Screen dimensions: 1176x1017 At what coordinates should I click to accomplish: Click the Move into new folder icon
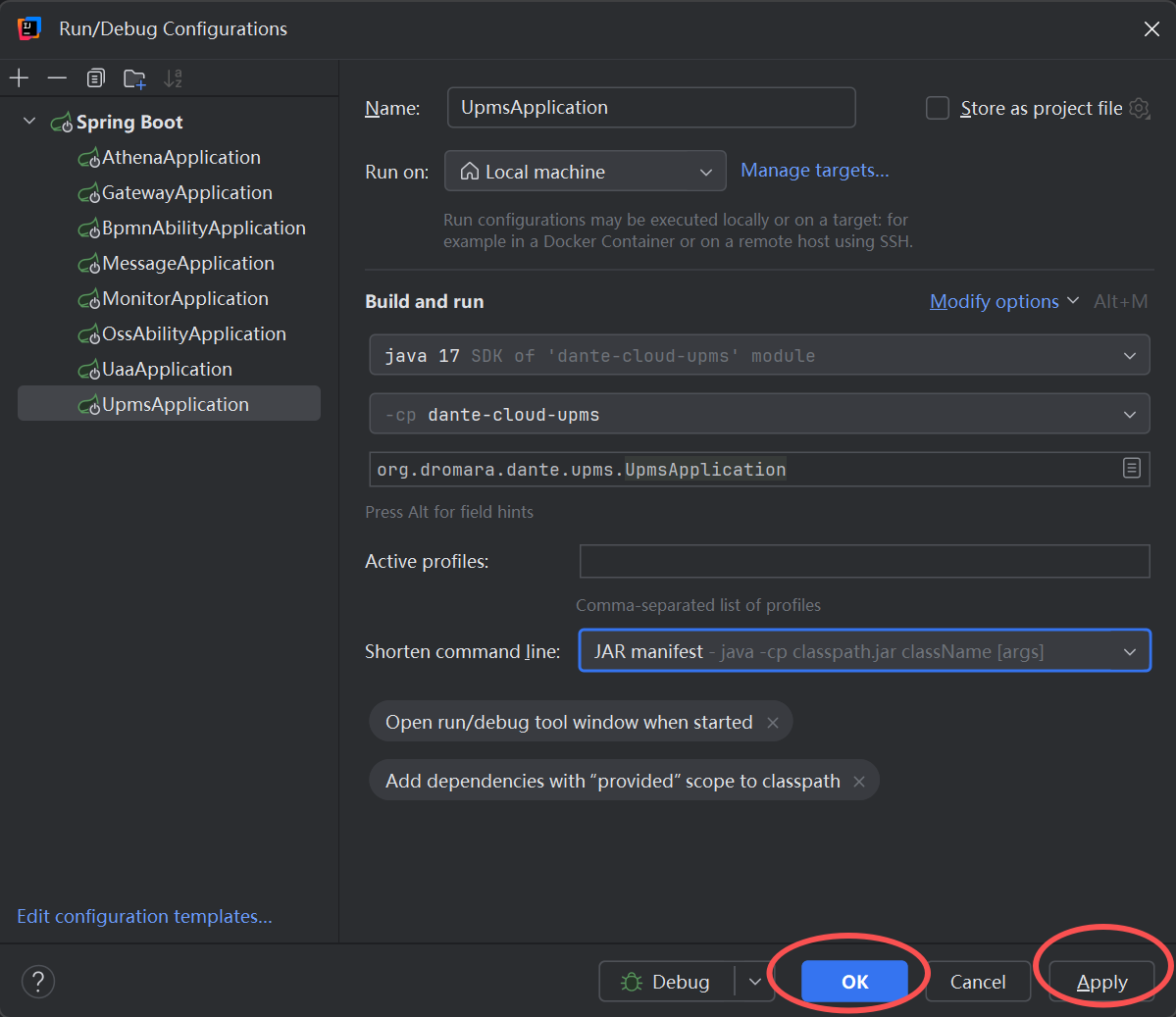pyautogui.click(x=134, y=78)
